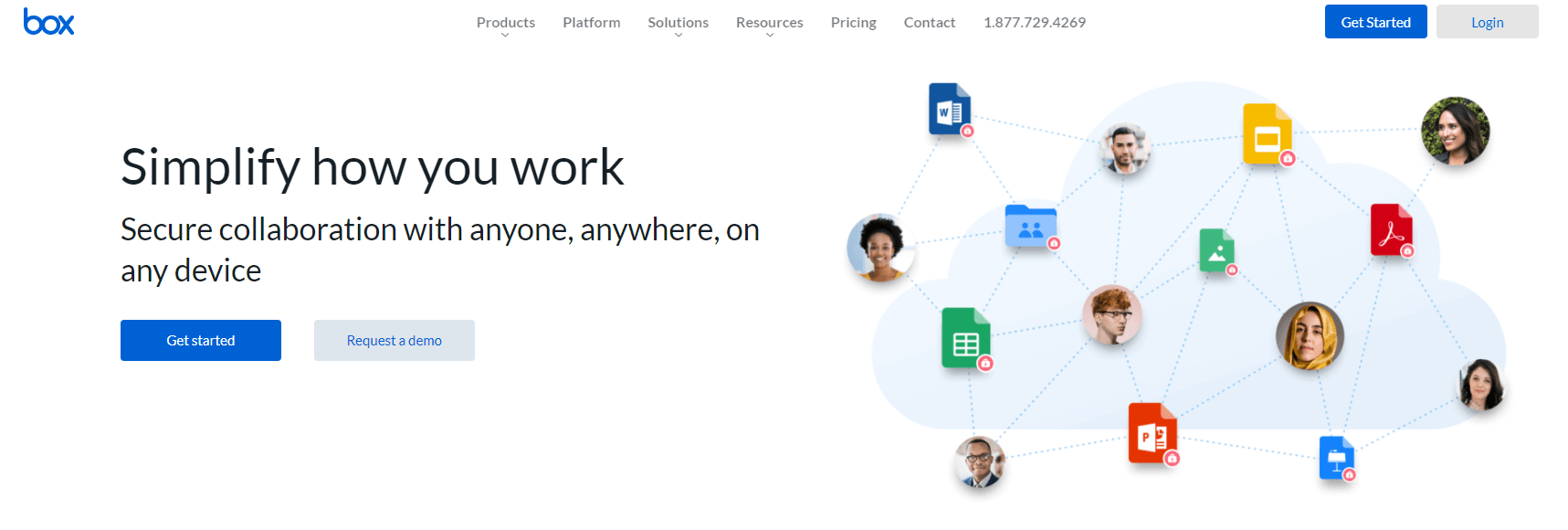
Task: Click the blue shared folder icon
Action: [1030, 226]
